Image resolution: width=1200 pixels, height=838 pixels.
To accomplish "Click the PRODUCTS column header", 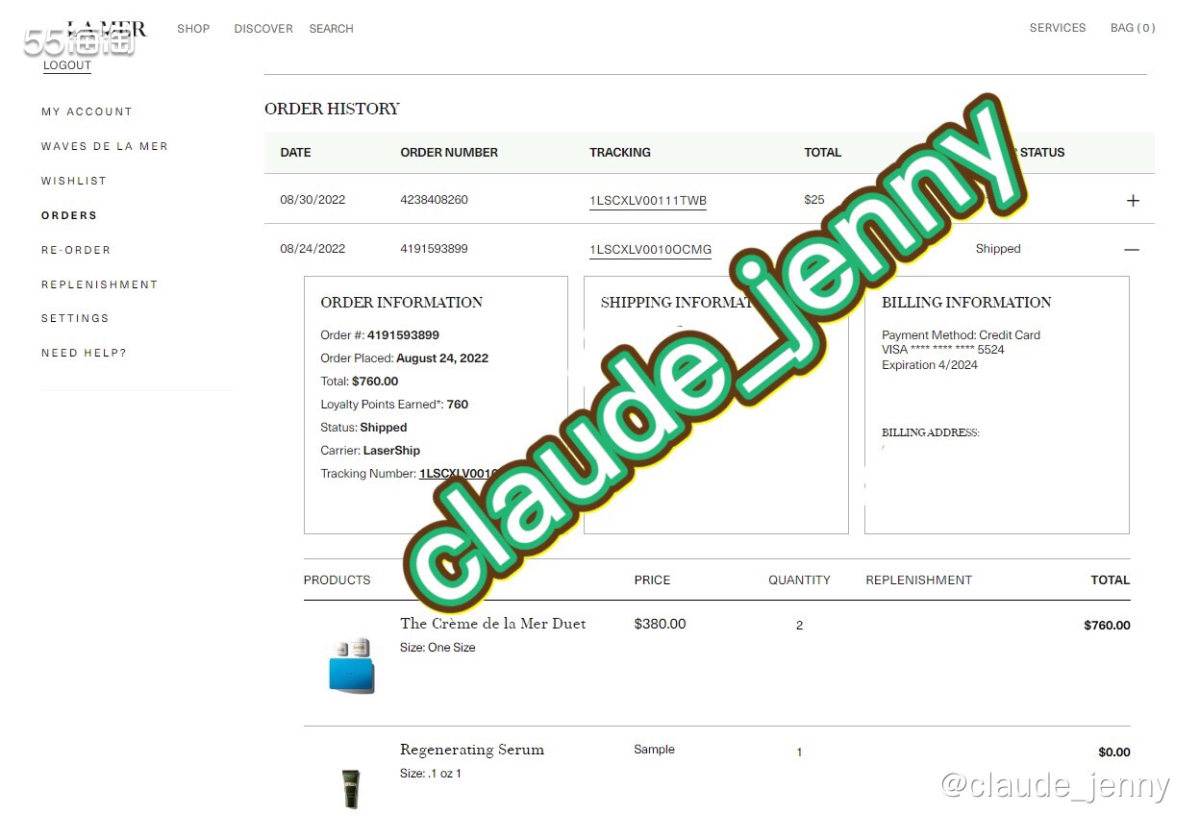I will (337, 580).
